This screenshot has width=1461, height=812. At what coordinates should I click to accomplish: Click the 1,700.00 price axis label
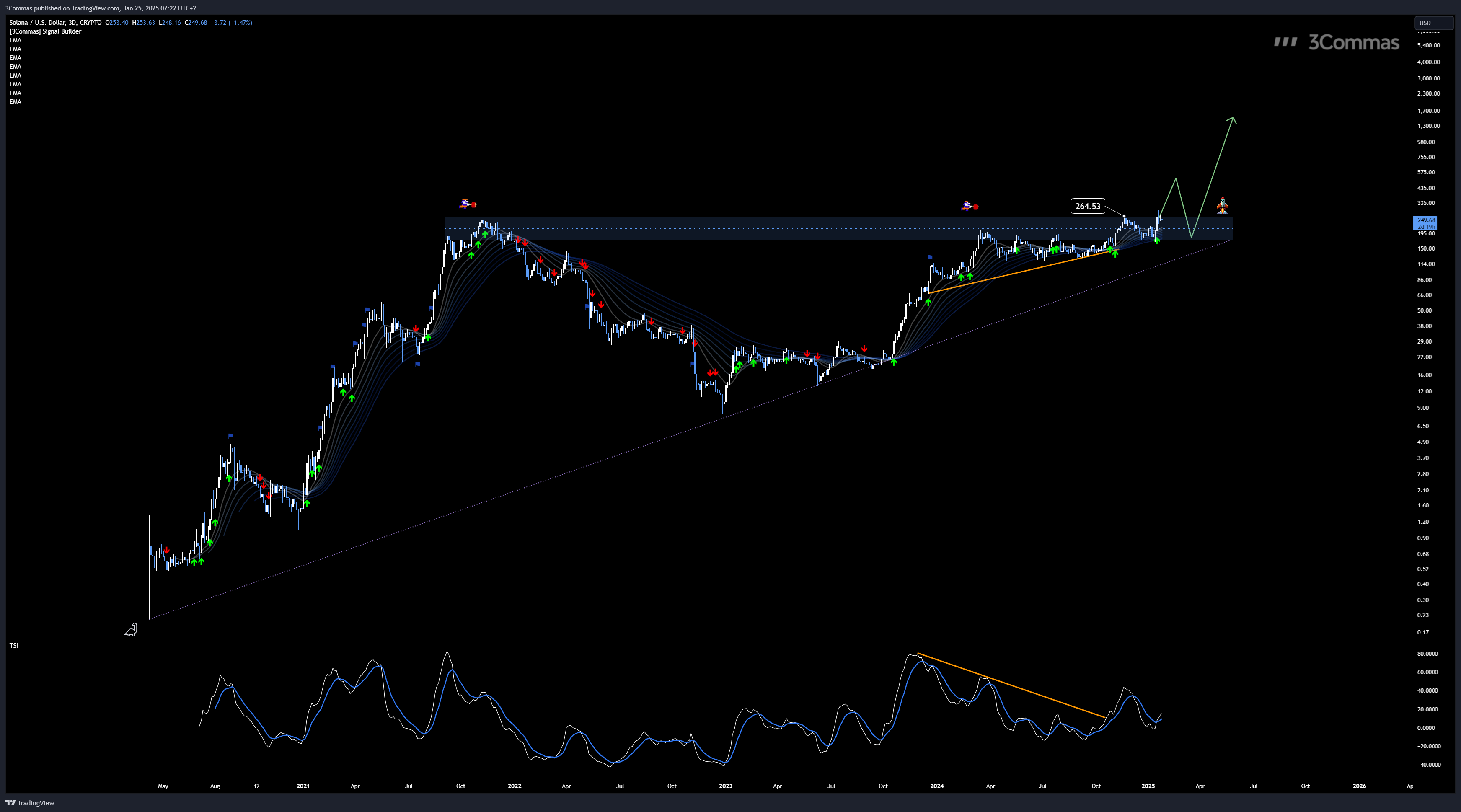[x=1428, y=111]
